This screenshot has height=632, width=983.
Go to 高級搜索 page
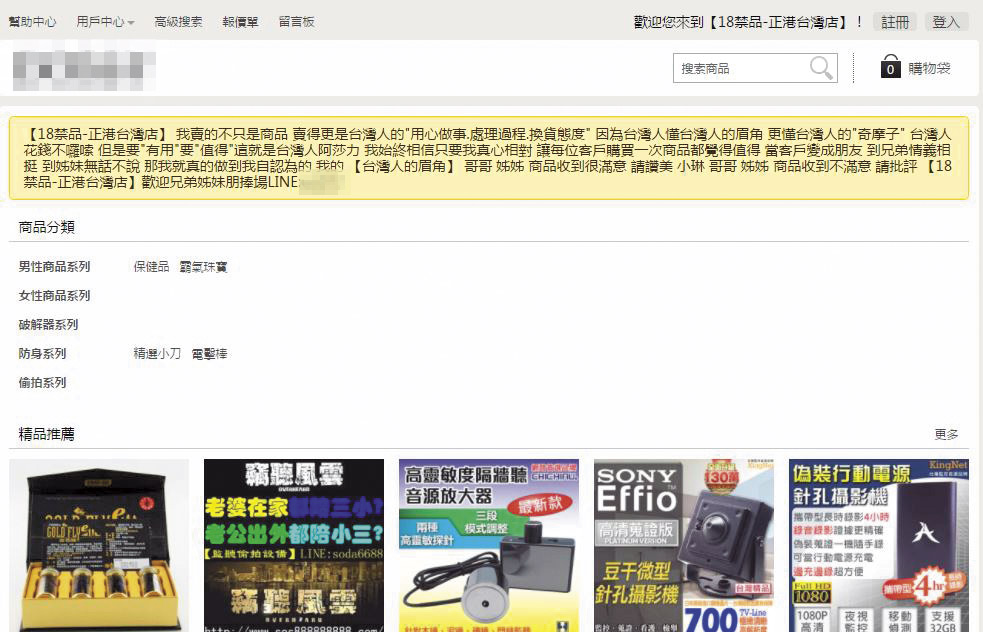[178, 22]
